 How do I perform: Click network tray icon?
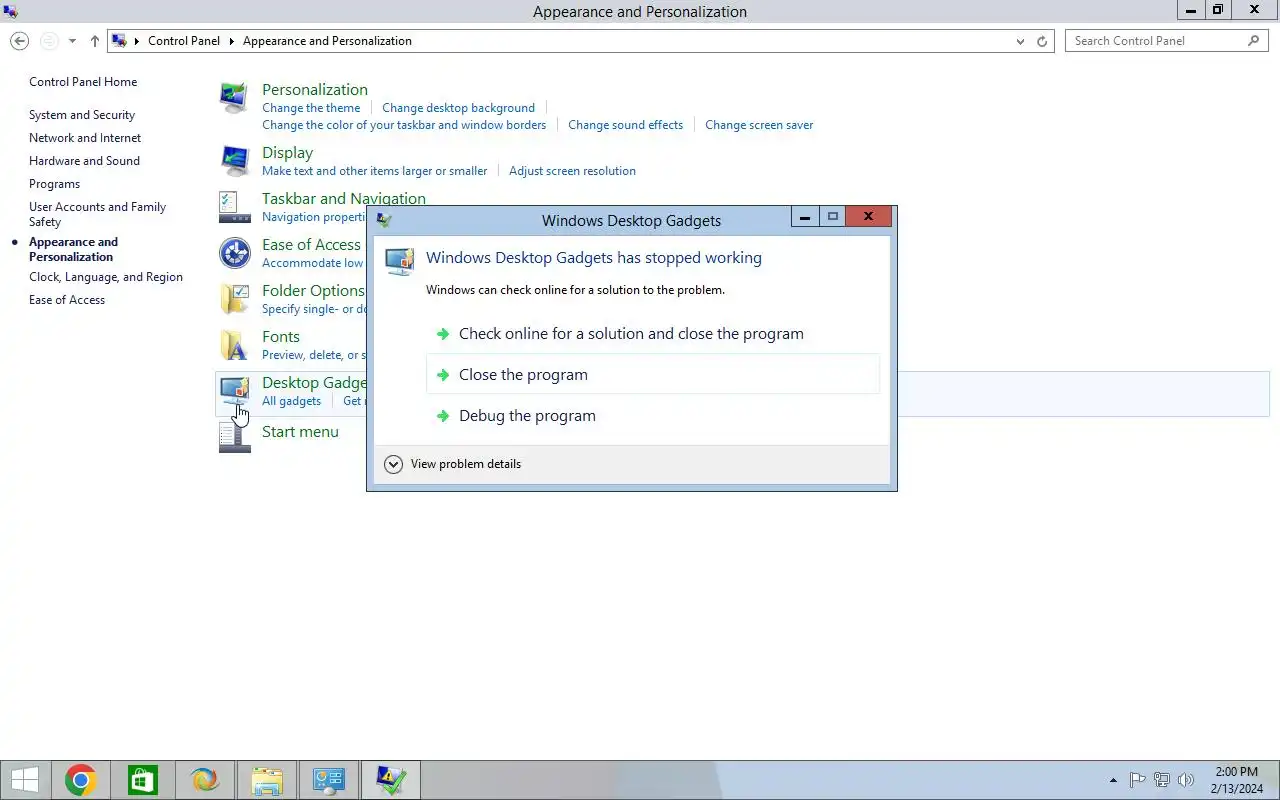(1162, 780)
